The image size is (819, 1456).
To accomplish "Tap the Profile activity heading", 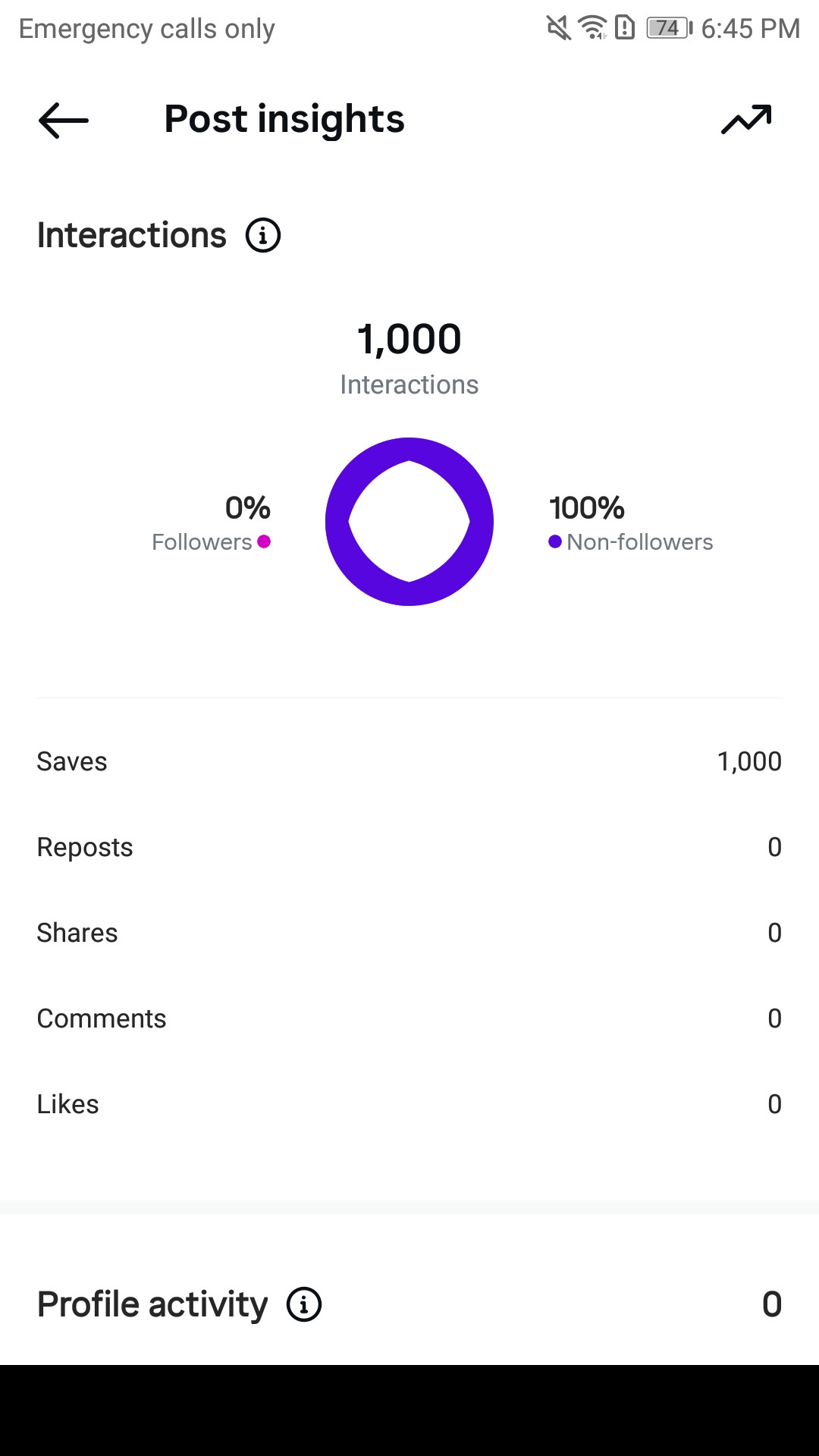I will pos(152,1305).
